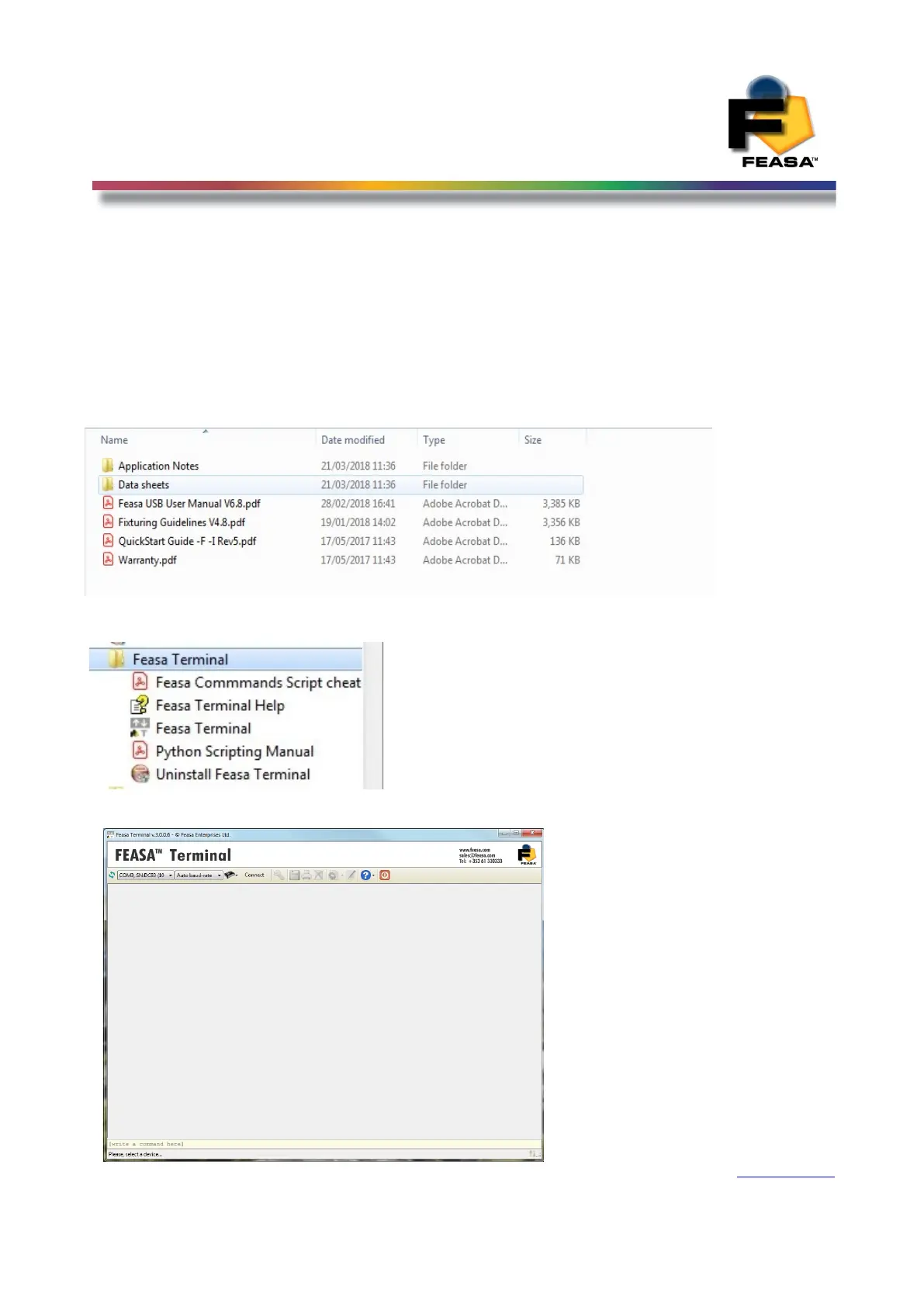Click the Feasa USB User Manual PDF icon
The width and height of the screenshot is (924, 1307).
[109, 503]
